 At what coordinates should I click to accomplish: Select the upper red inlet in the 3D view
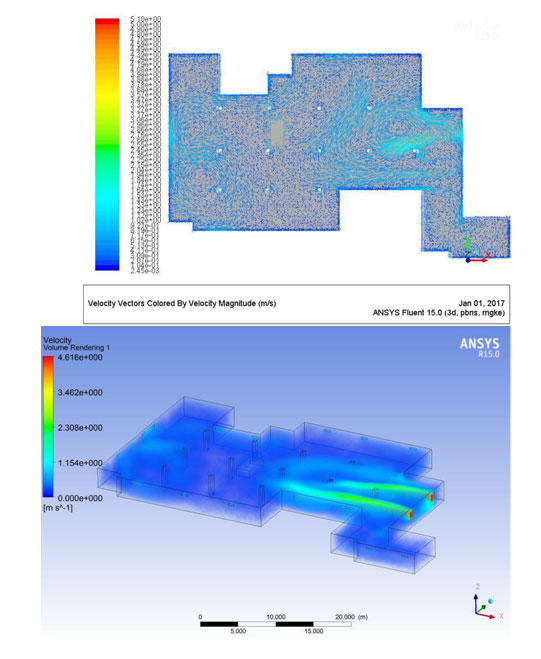coord(431,498)
